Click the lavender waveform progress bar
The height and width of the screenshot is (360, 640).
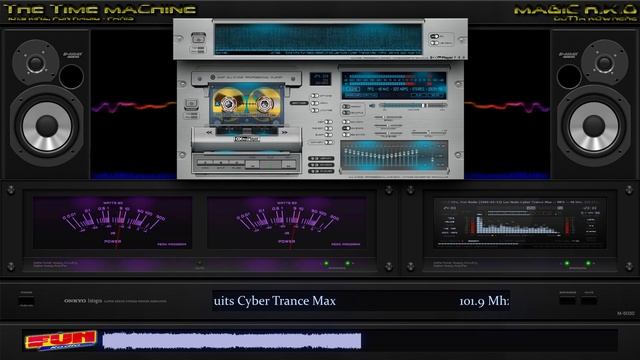(x=231, y=341)
